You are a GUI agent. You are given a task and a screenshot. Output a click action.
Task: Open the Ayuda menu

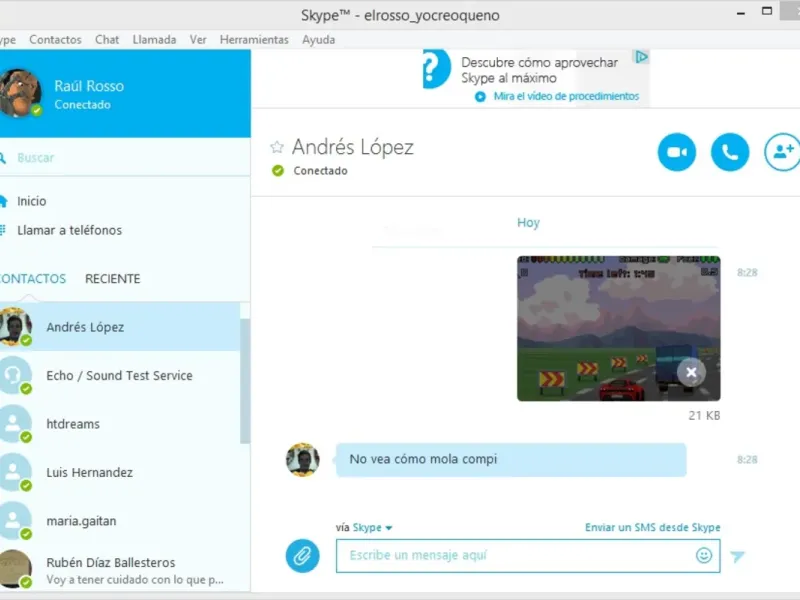[x=318, y=39]
